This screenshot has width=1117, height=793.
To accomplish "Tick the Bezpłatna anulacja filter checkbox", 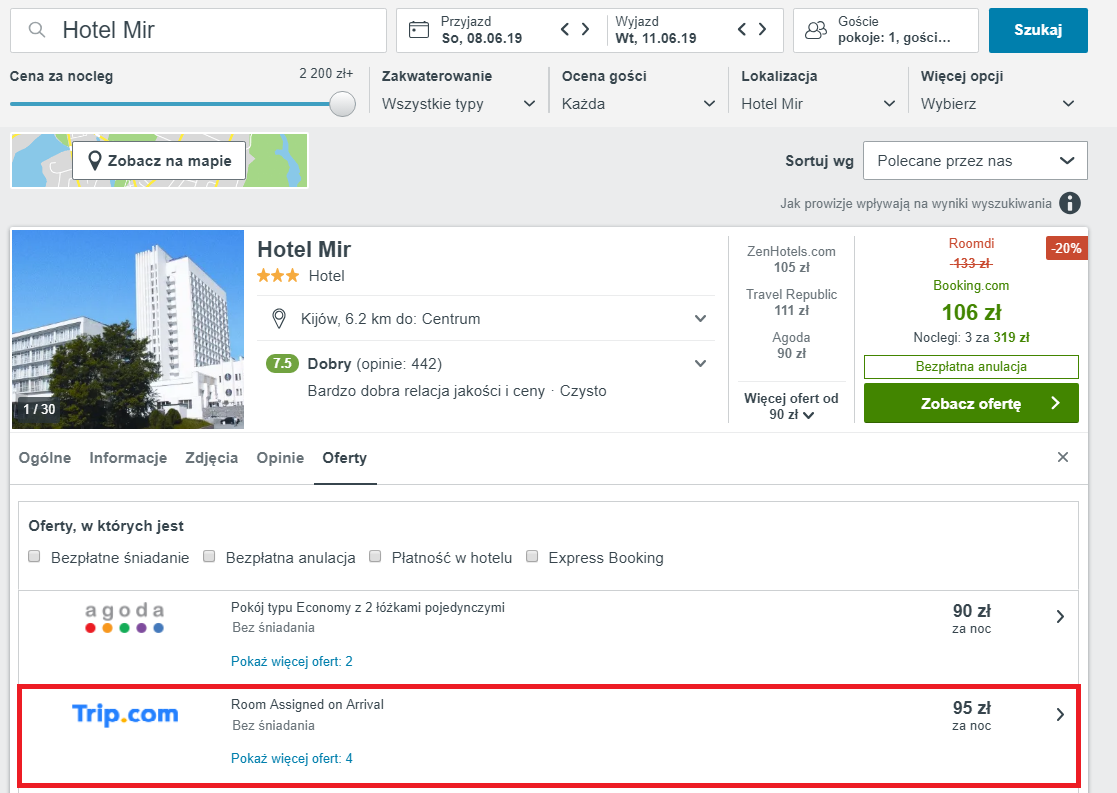I will [x=209, y=556].
